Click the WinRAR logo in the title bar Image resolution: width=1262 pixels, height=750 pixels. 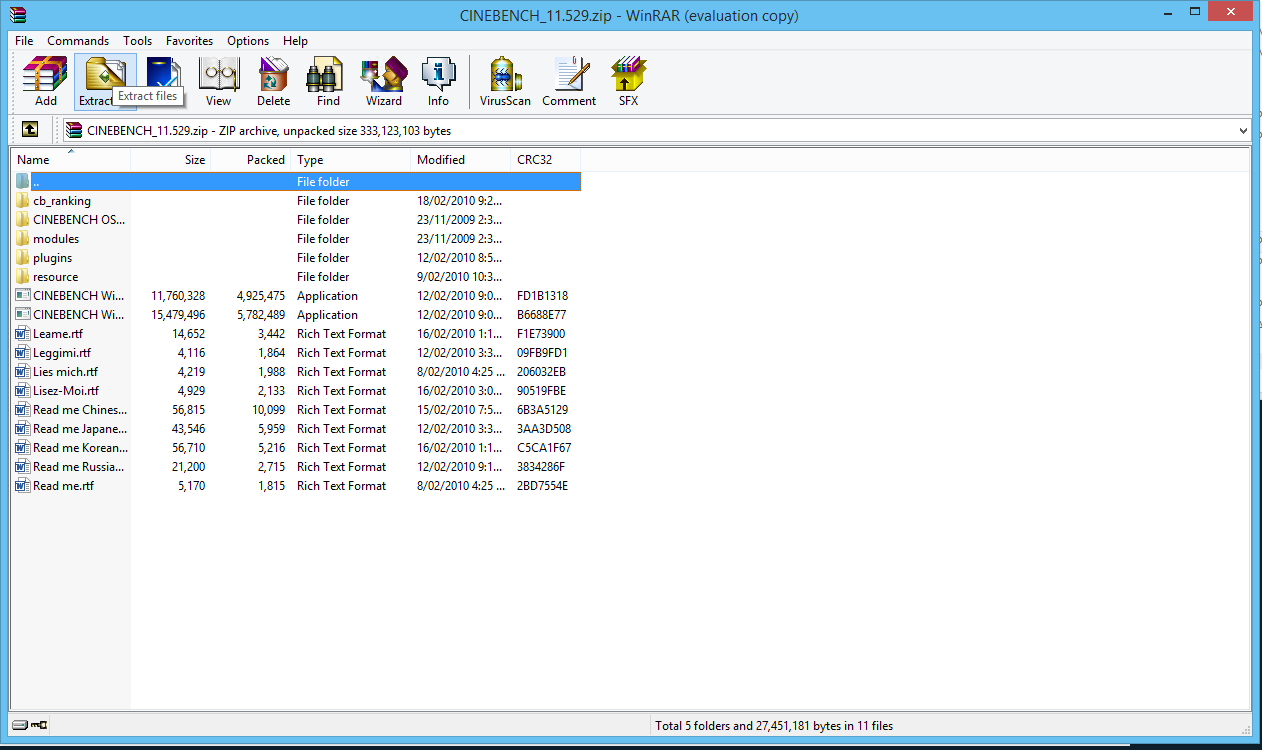pos(19,15)
